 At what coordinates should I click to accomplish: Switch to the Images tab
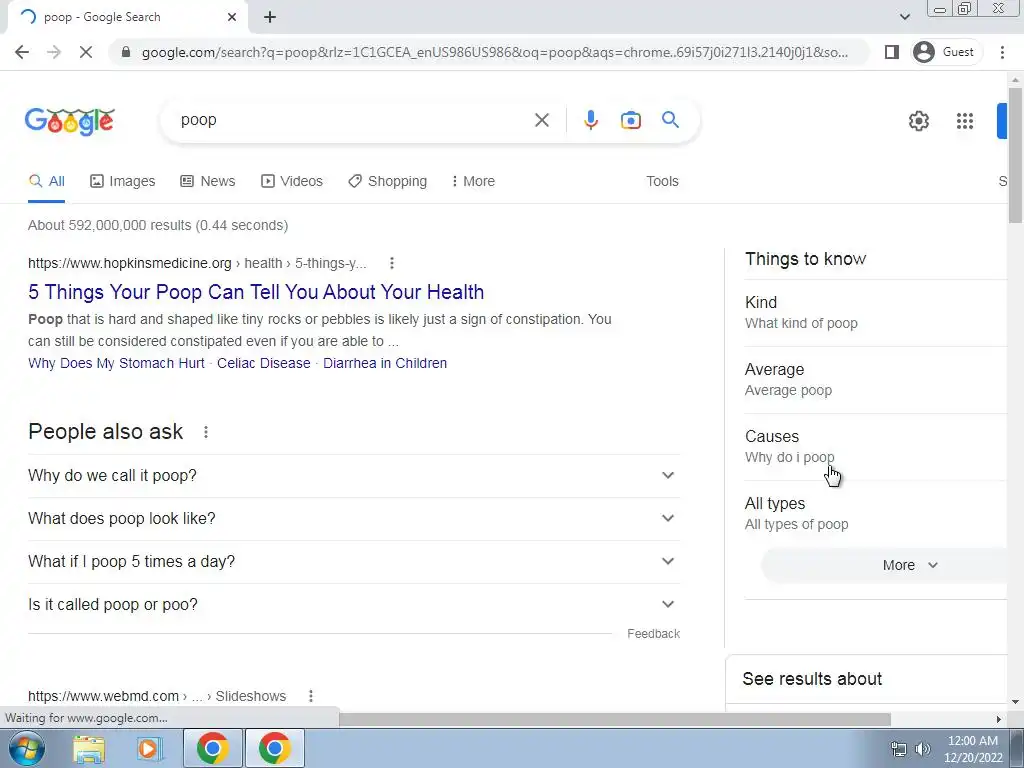(x=123, y=182)
